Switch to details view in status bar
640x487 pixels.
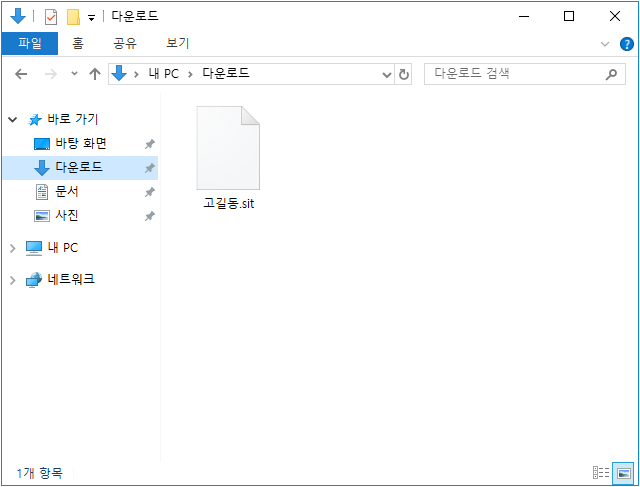click(601, 473)
